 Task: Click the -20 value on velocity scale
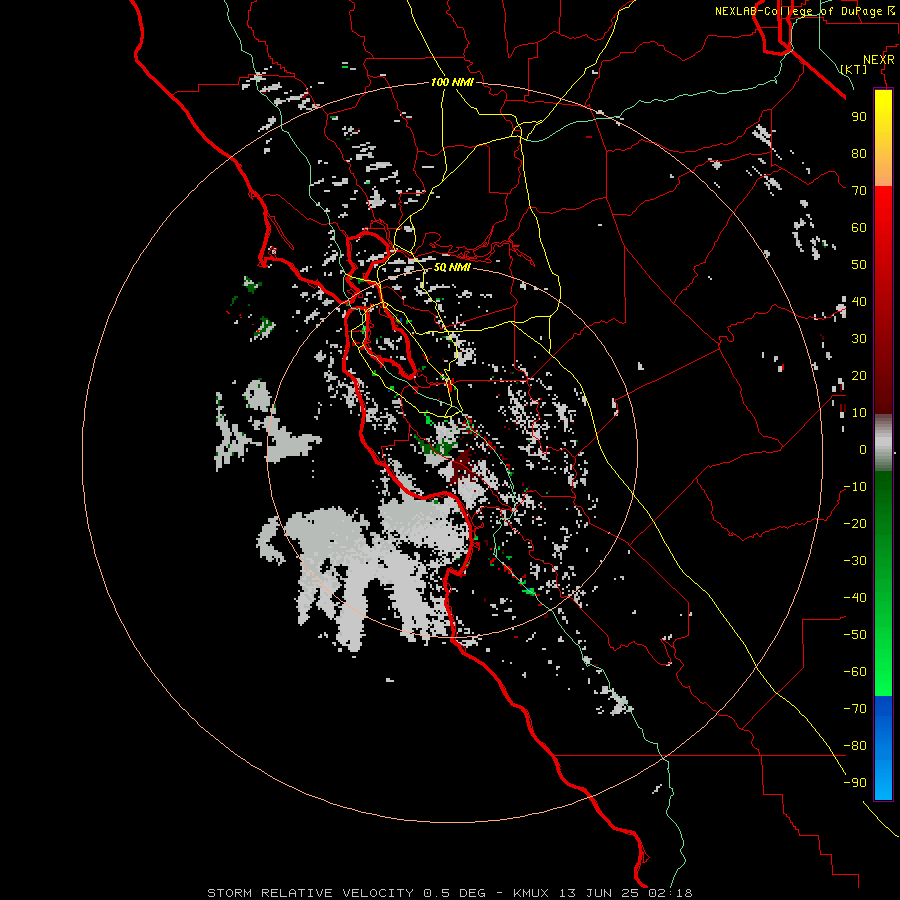pyautogui.click(x=855, y=523)
